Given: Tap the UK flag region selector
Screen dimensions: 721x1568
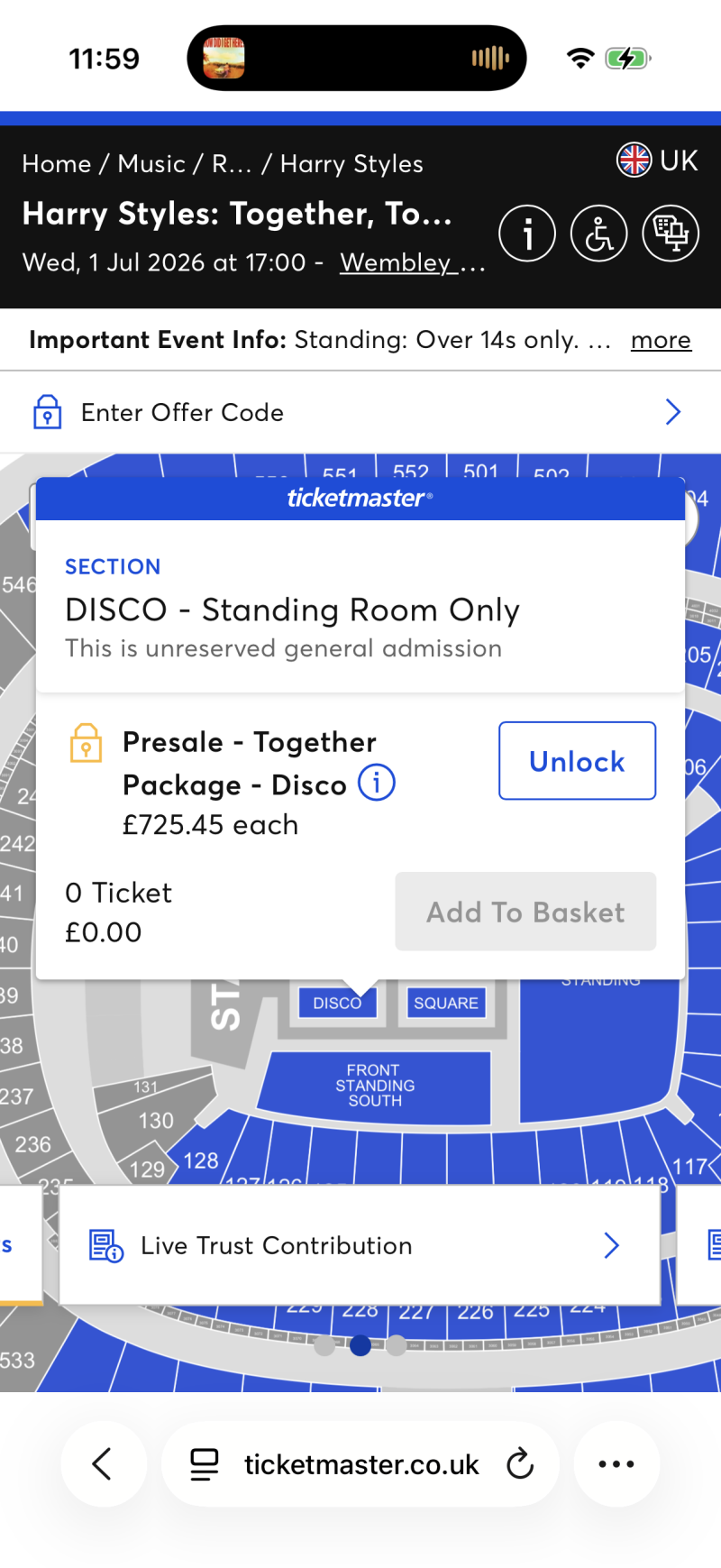Looking at the screenshot, I should (657, 160).
